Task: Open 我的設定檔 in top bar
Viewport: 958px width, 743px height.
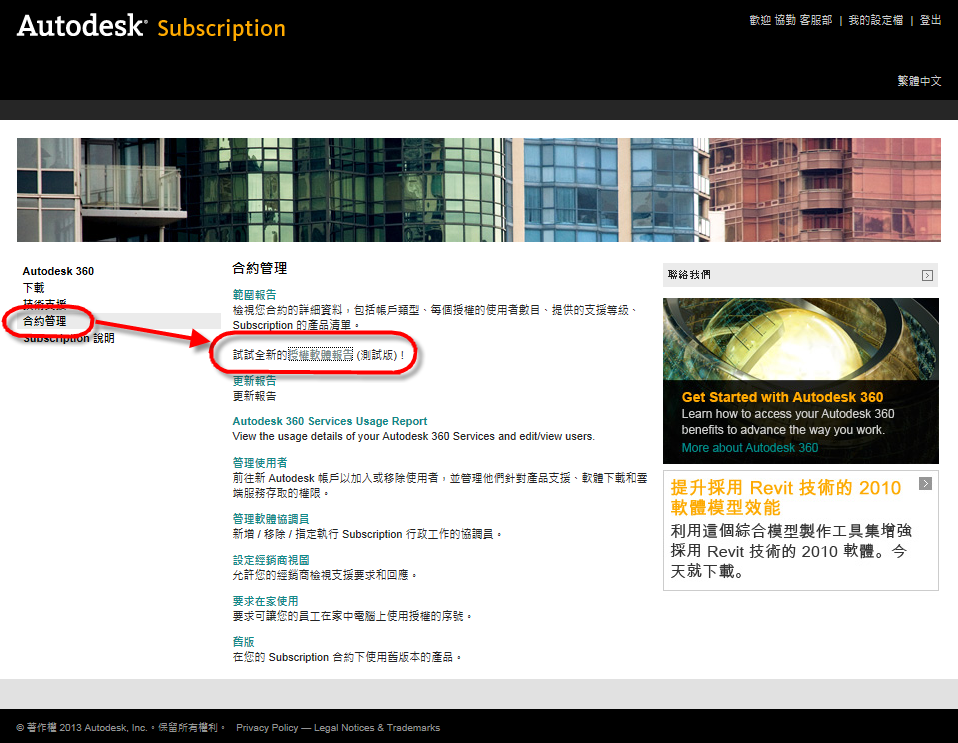Action: 876,20
